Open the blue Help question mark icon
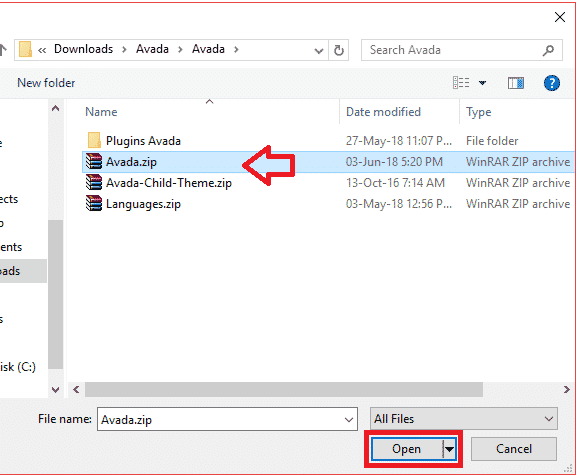Viewport: 576px width, 475px height. click(x=551, y=83)
